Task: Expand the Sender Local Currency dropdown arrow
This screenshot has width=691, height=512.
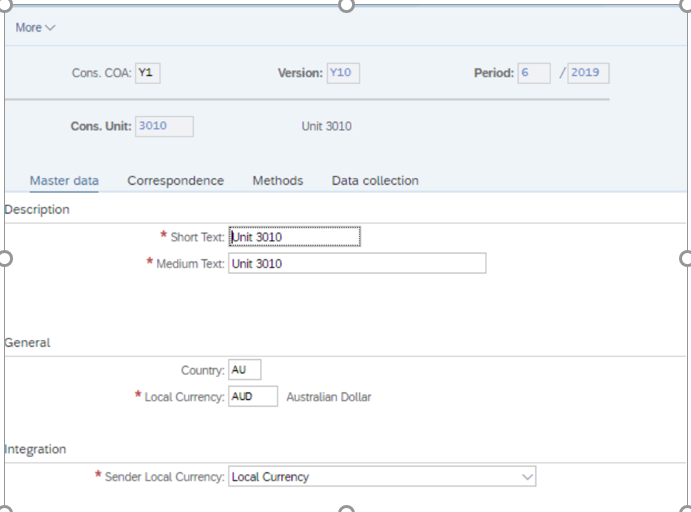Action: pos(527,477)
